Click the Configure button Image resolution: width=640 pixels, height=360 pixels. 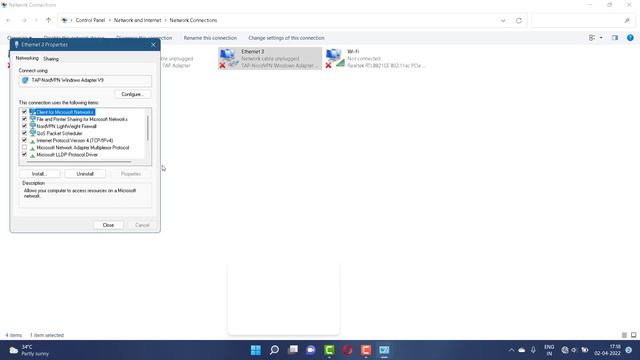pyautogui.click(x=133, y=94)
